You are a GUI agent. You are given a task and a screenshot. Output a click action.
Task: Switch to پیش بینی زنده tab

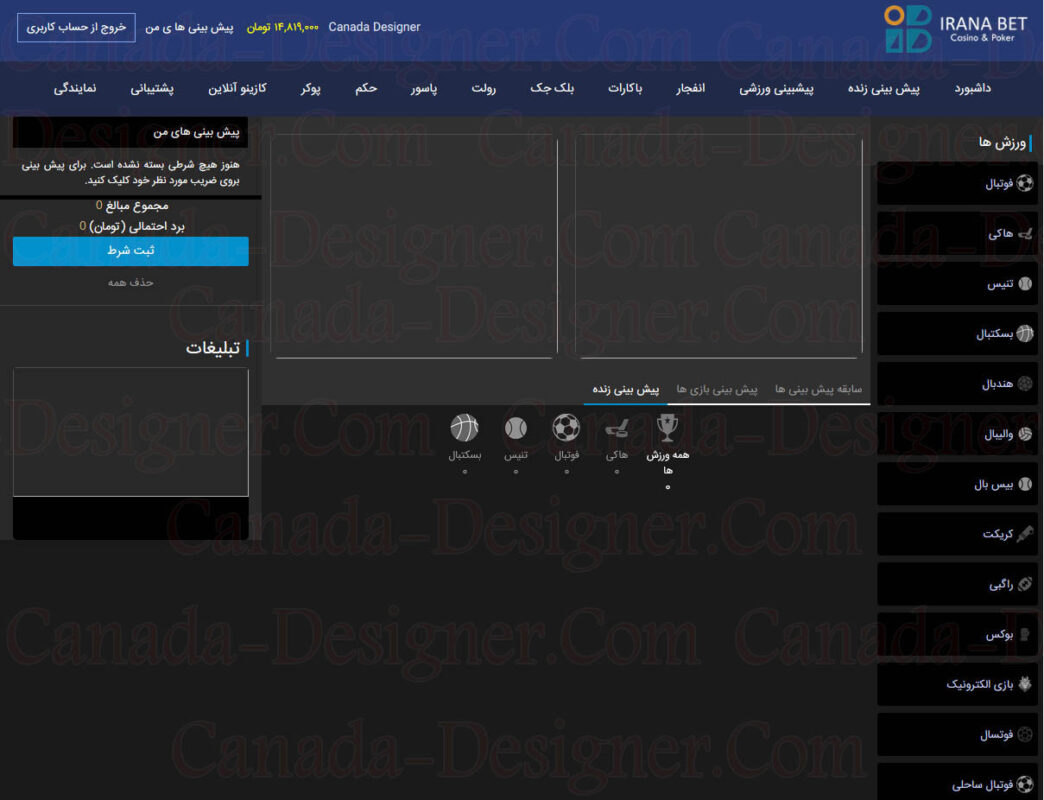point(625,388)
